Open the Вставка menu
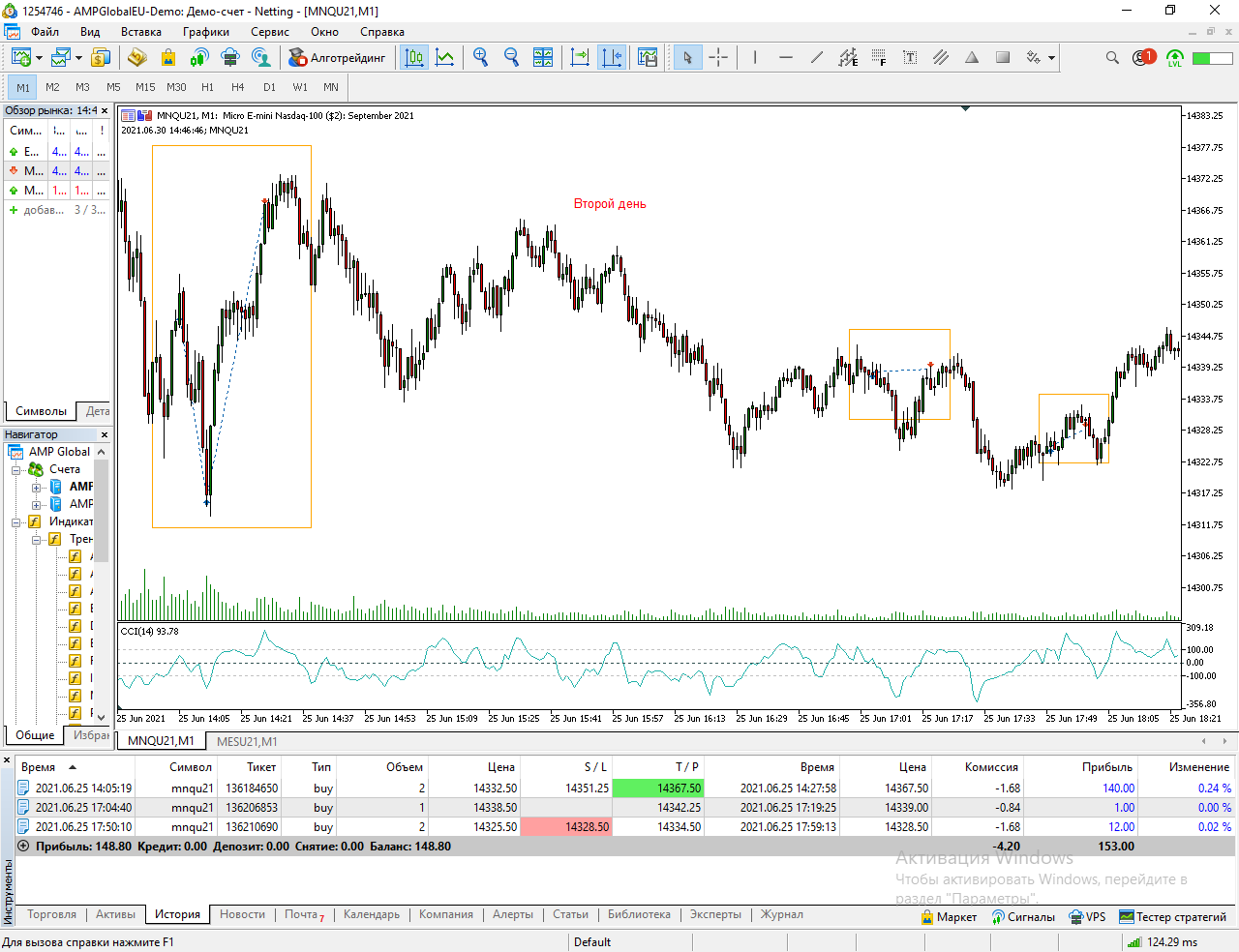The image size is (1239, 952). [x=141, y=32]
